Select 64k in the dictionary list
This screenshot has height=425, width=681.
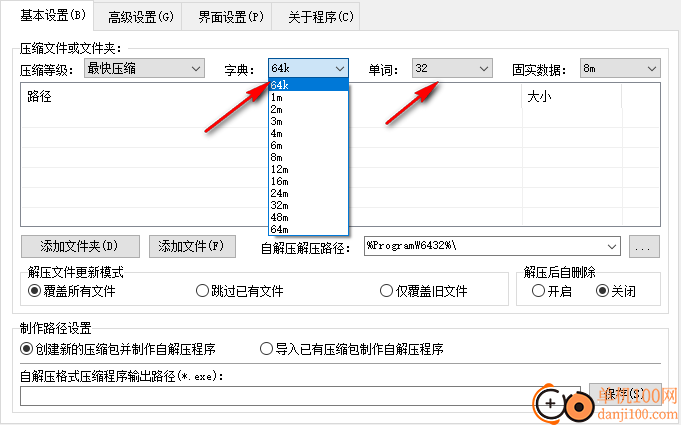tap(308, 85)
